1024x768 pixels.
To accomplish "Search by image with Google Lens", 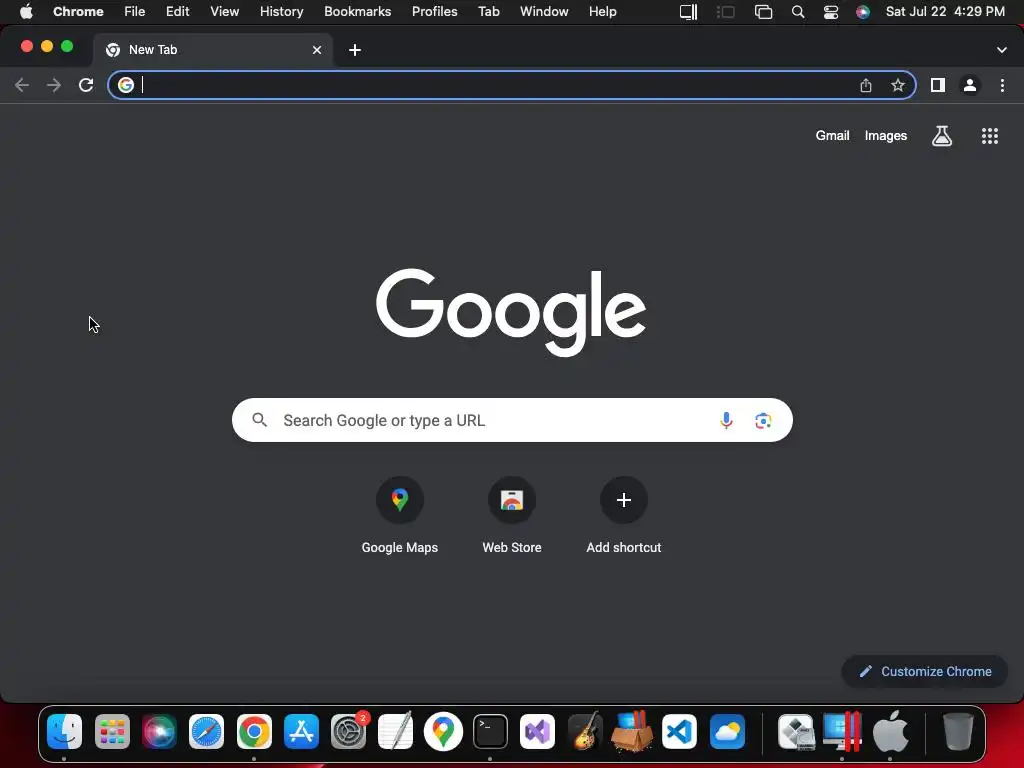I will pyautogui.click(x=763, y=421).
